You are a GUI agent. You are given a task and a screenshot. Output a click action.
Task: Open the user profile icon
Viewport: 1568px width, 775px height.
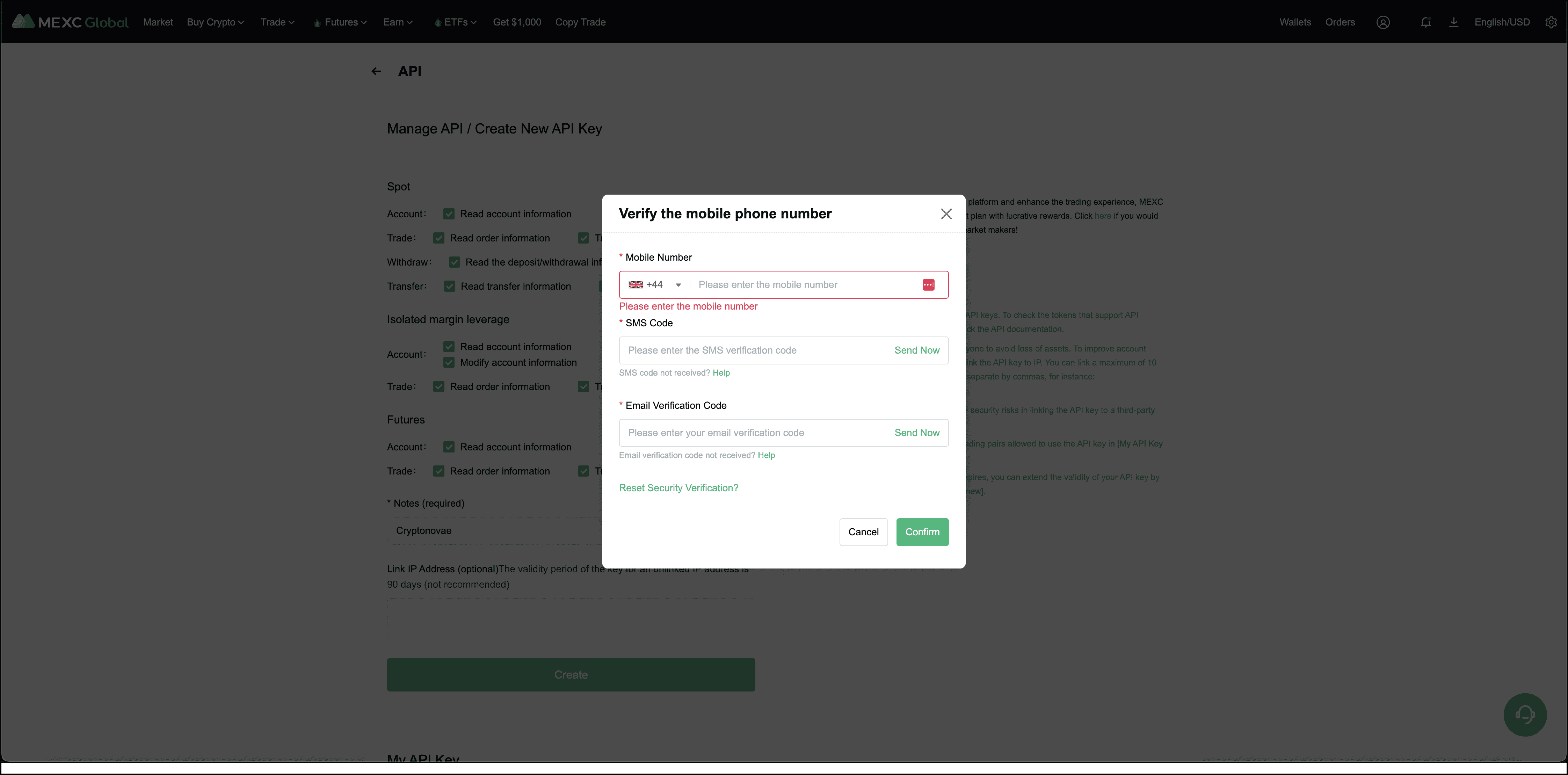click(x=1383, y=22)
